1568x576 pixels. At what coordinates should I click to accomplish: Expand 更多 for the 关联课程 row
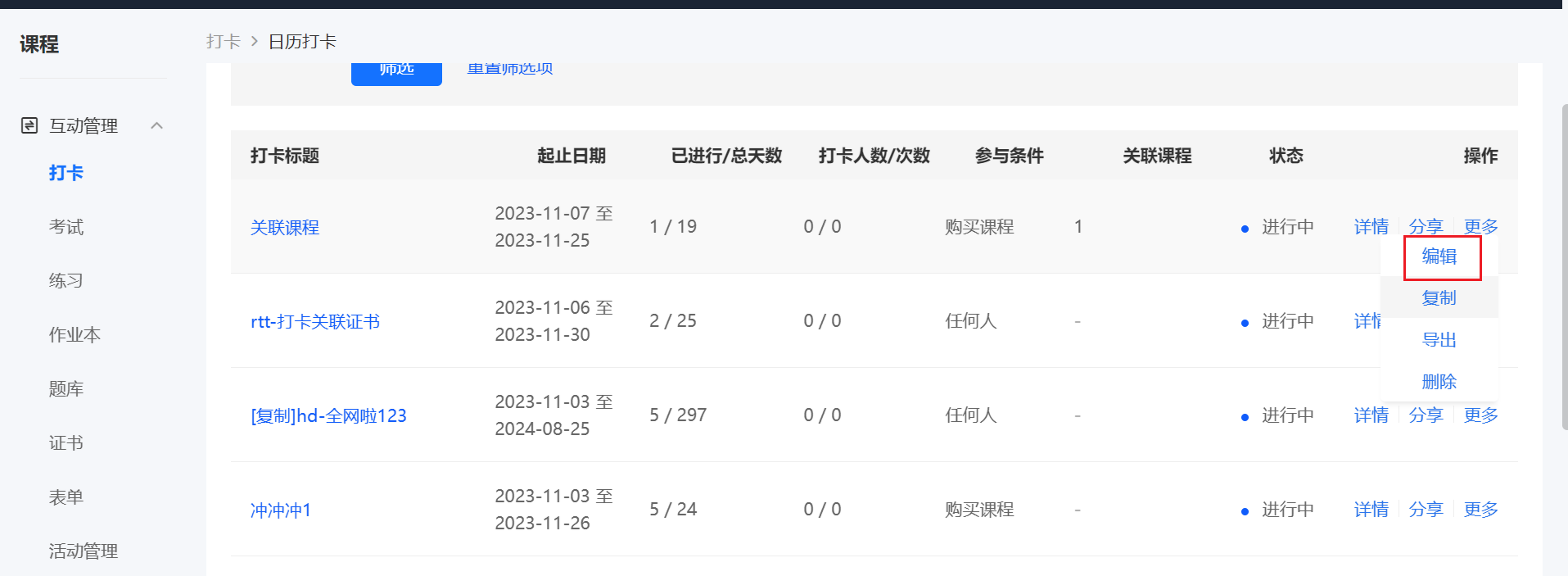tap(1480, 227)
